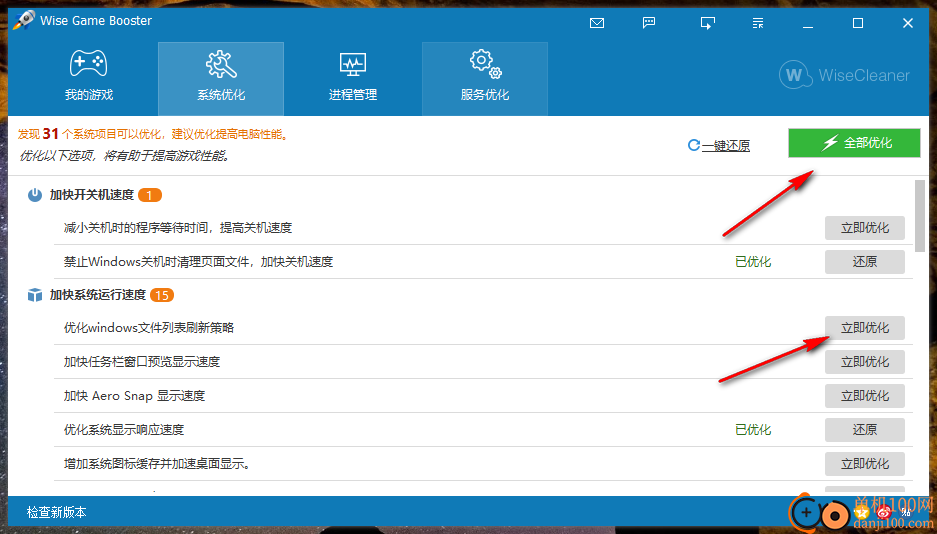
Task: Click the power icon next to 加快开关机速度
Action: pos(35,195)
